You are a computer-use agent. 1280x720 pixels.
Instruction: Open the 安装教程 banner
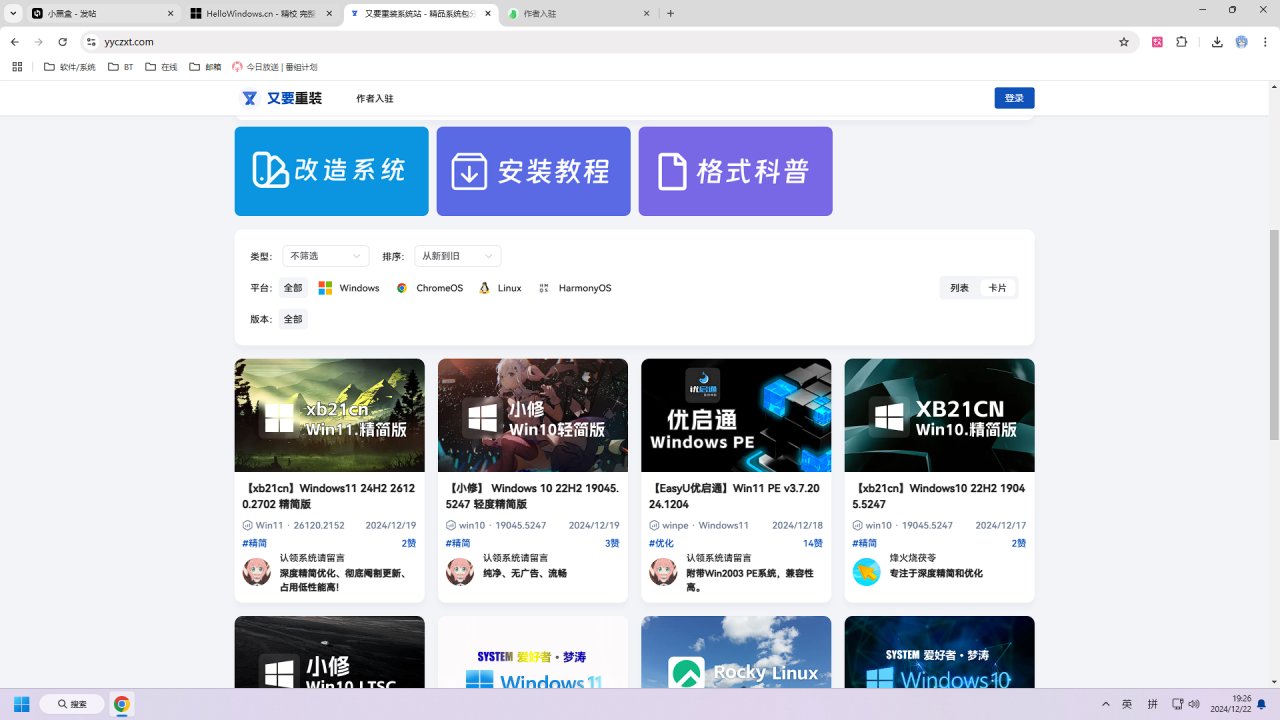[533, 171]
